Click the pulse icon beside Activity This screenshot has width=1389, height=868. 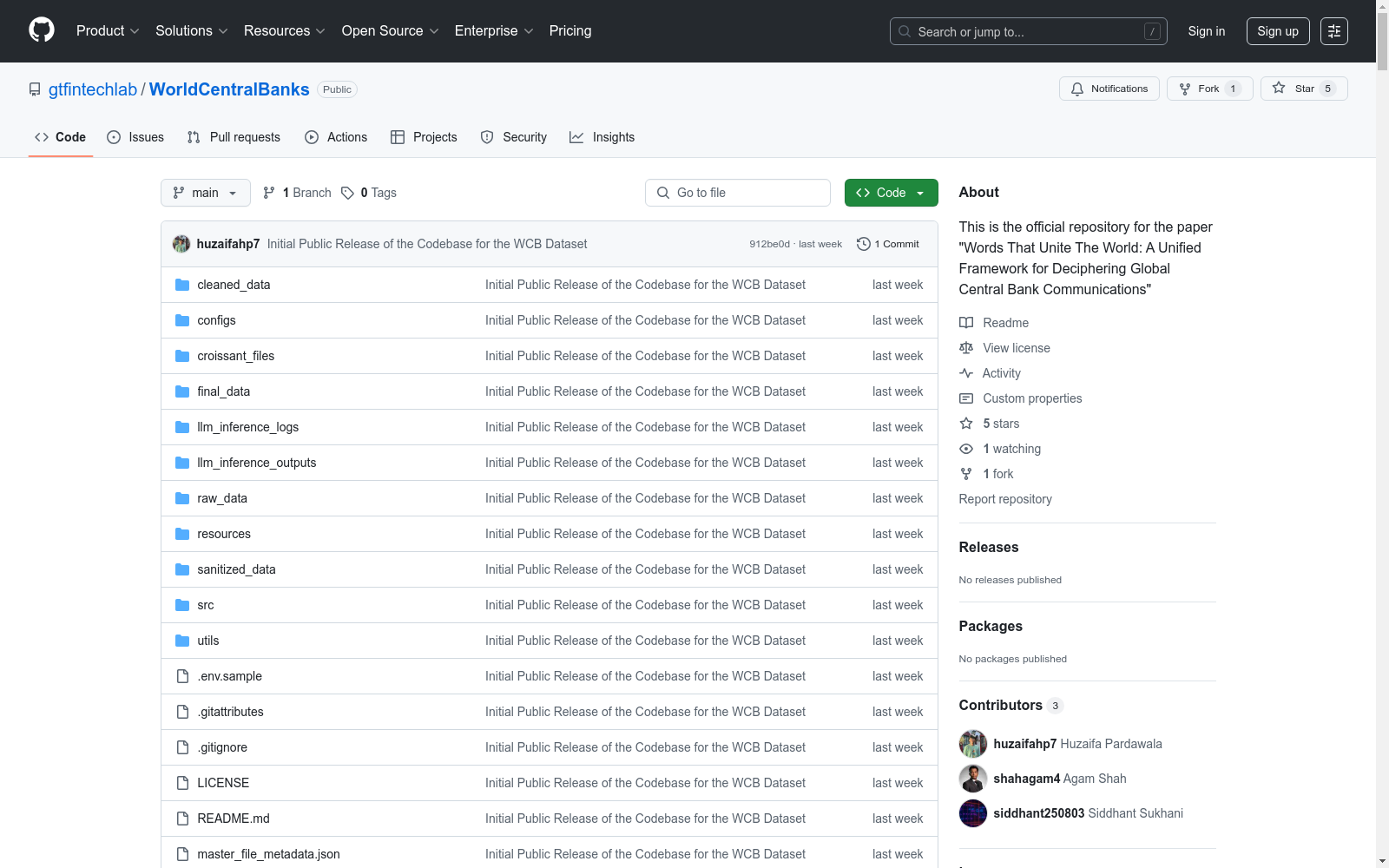click(x=966, y=373)
